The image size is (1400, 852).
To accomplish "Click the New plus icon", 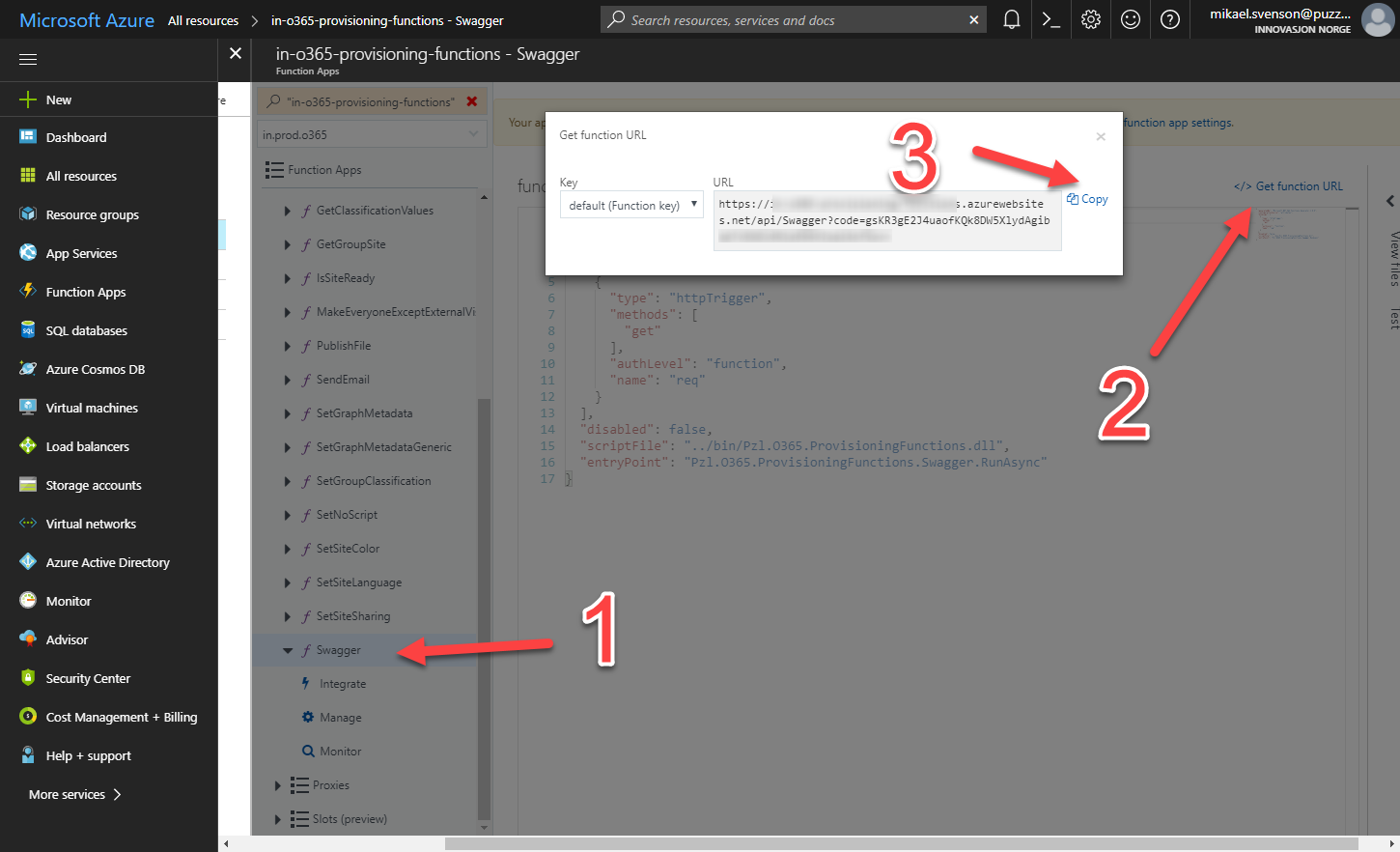I will [x=28, y=99].
